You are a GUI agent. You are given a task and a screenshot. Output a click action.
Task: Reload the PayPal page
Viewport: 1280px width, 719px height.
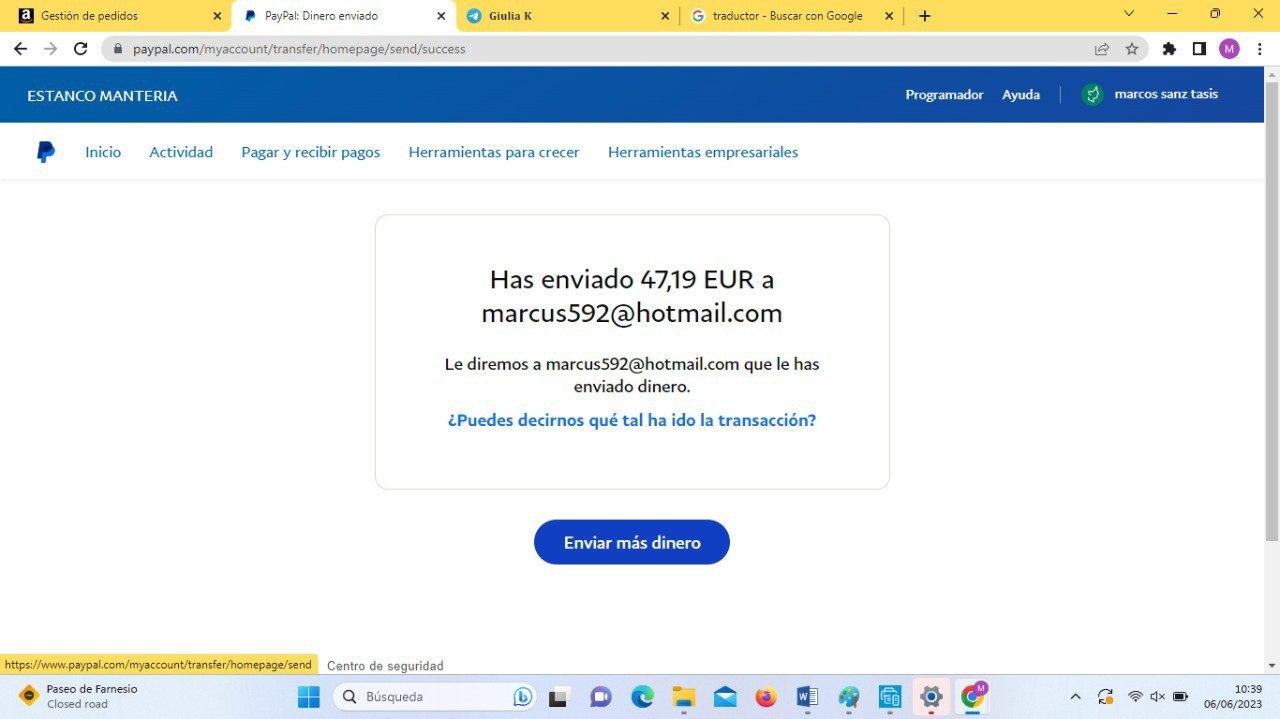pos(81,48)
